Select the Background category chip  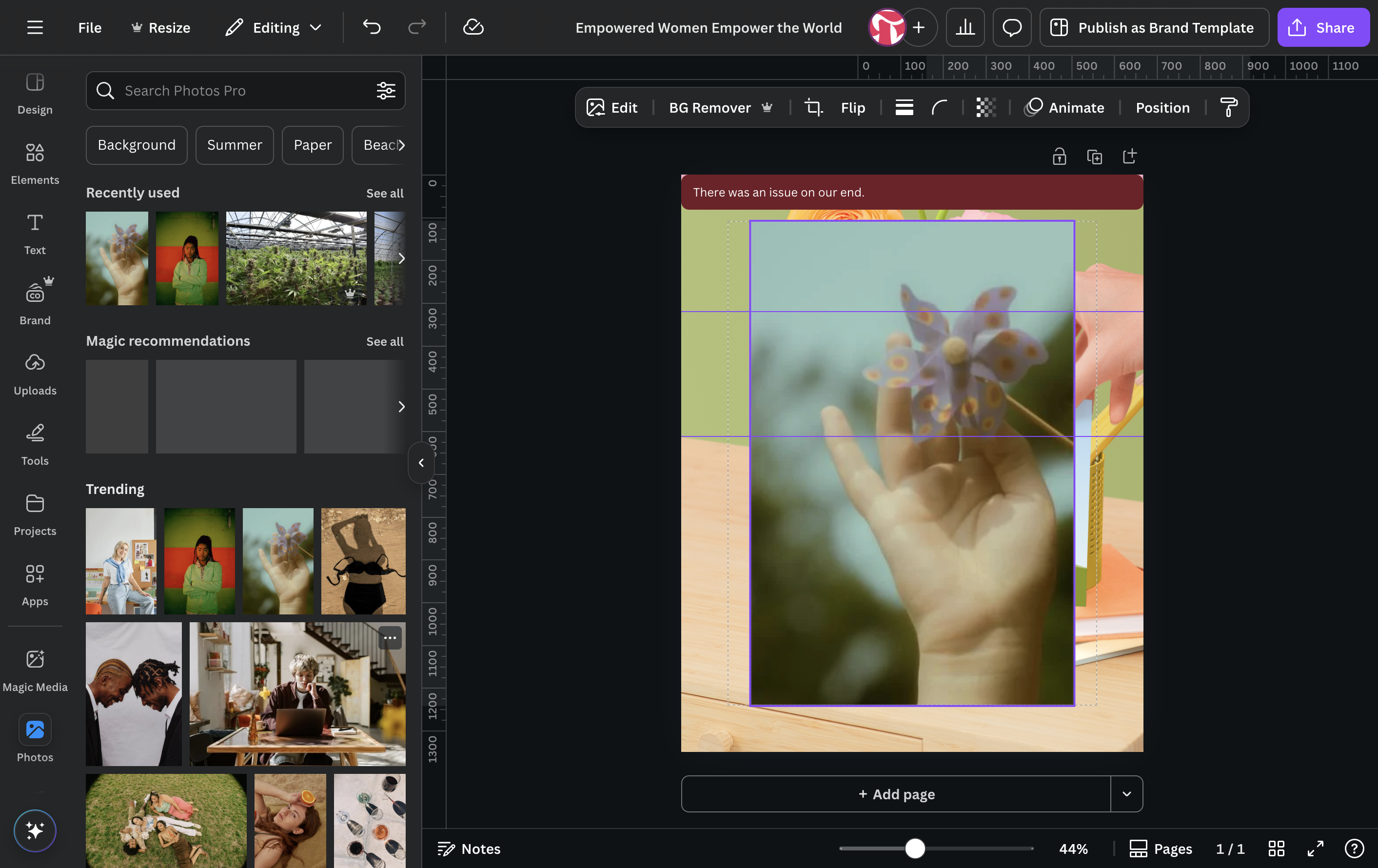point(136,145)
